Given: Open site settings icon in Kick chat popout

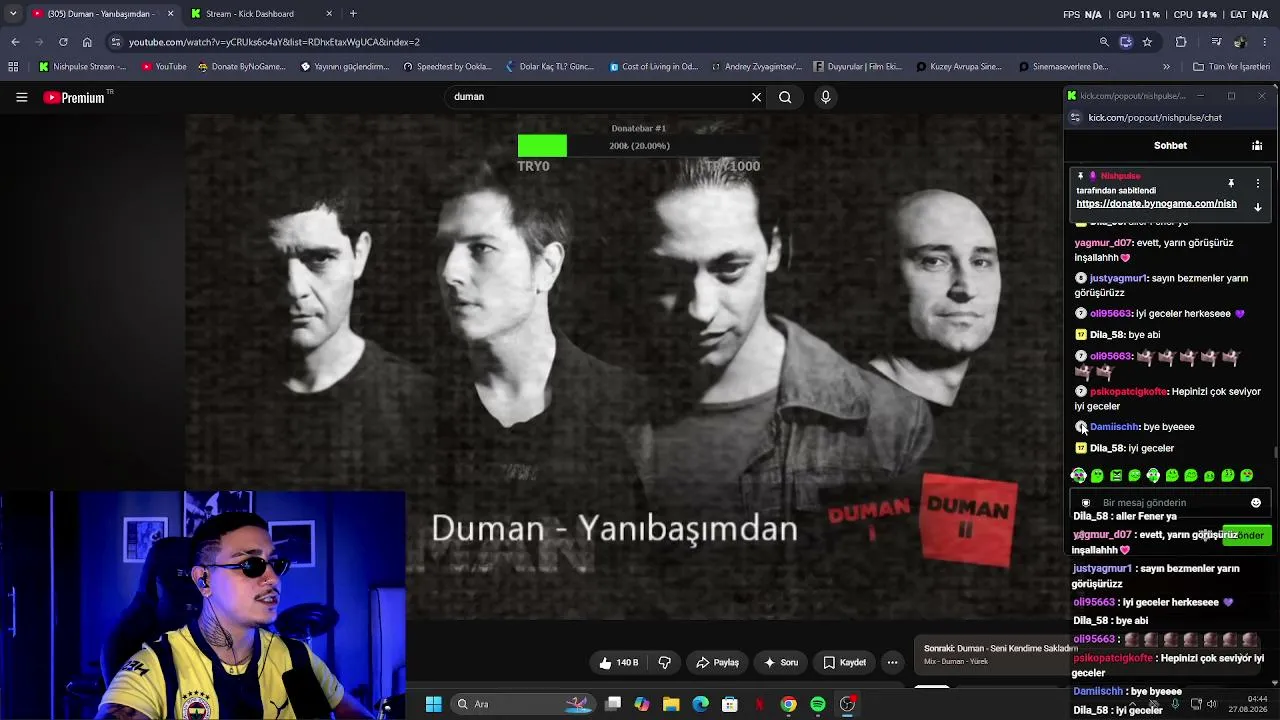Looking at the screenshot, I should point(1075,118).
